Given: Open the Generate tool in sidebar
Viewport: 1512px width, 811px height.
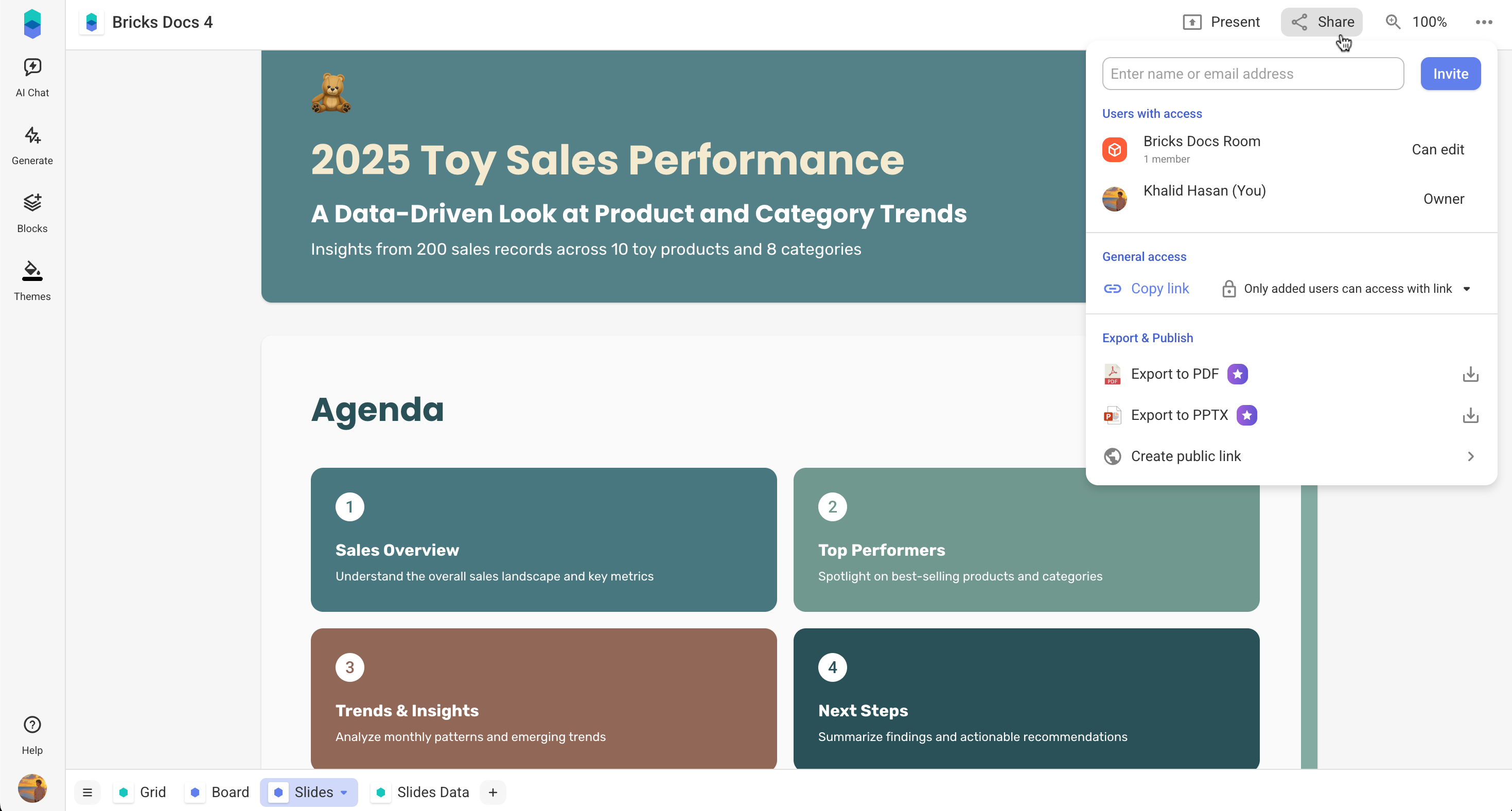Looking at the screenshot, I should tap(32, 146).
